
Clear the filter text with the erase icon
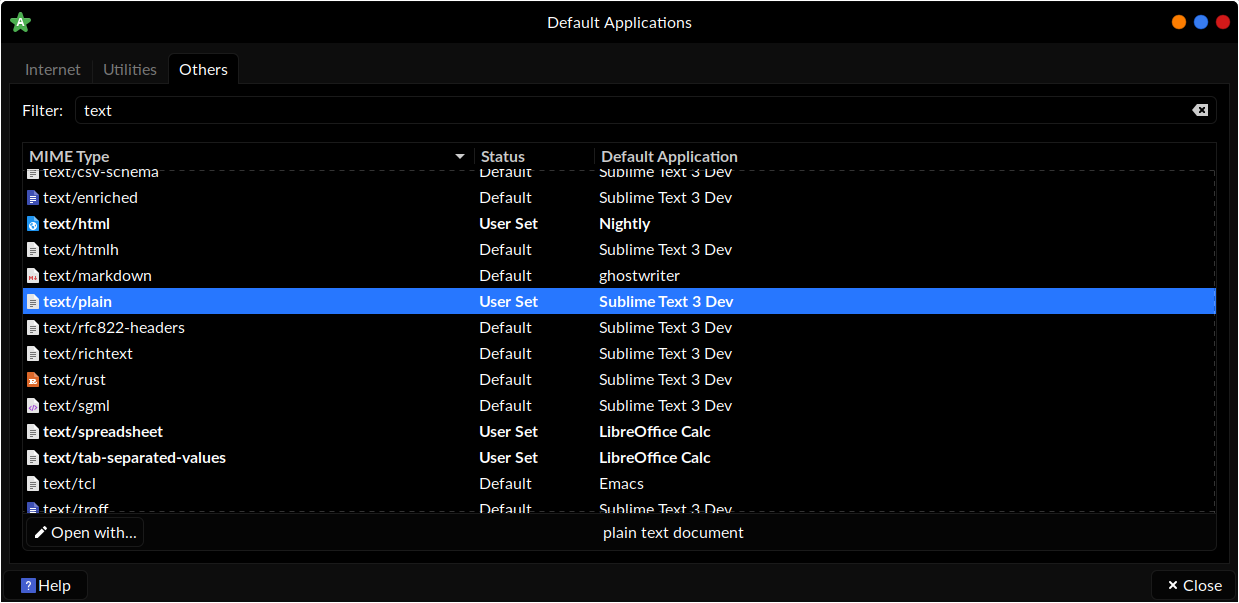pyautogui.click(x=1200, y=110)
